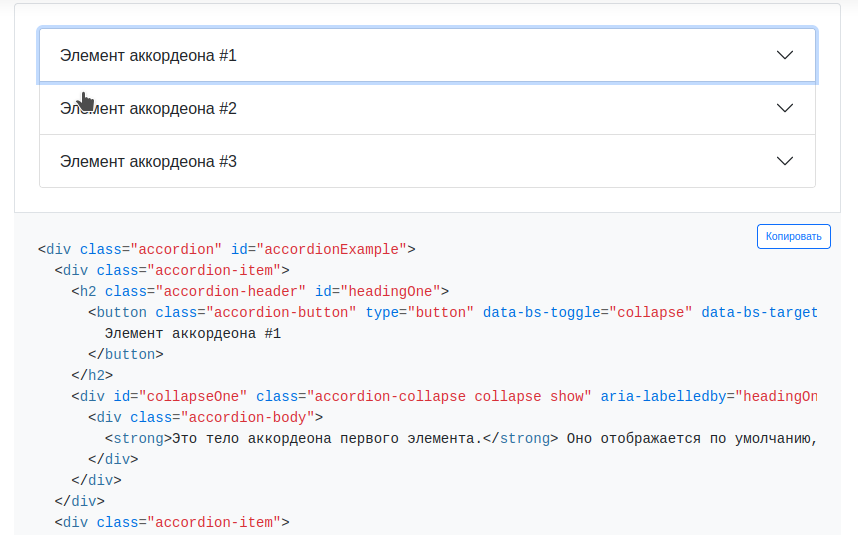Click heading text Элемент аккордеона #2
Image resolution: width=858 pixels, height=535 pixels.
point(148,109)
